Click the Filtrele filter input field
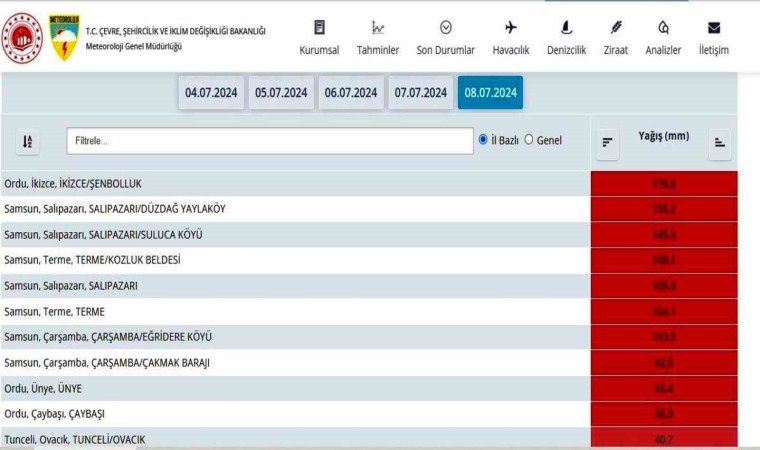This screenshot has height=450, width=760. (x=270, y=141)
